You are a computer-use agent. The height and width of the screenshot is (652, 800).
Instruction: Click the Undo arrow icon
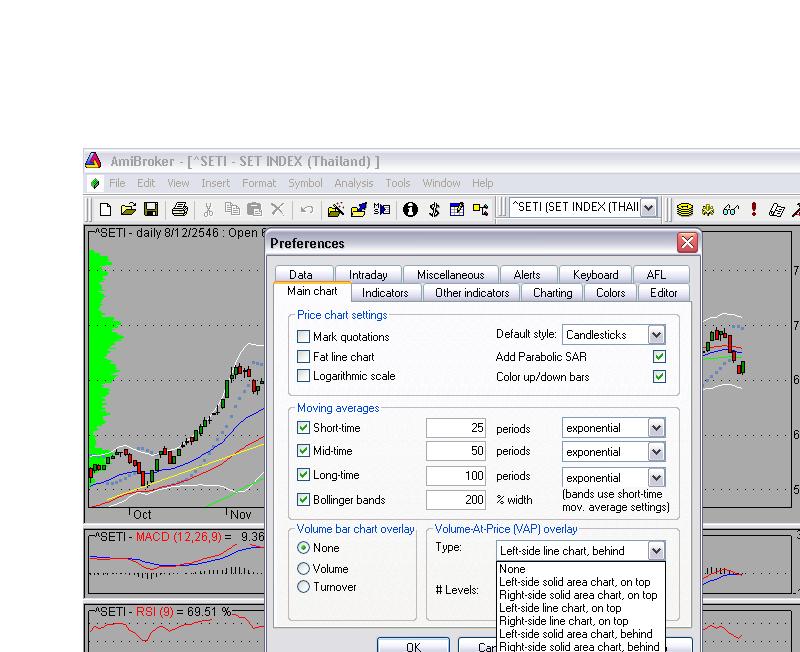[307, 209]
